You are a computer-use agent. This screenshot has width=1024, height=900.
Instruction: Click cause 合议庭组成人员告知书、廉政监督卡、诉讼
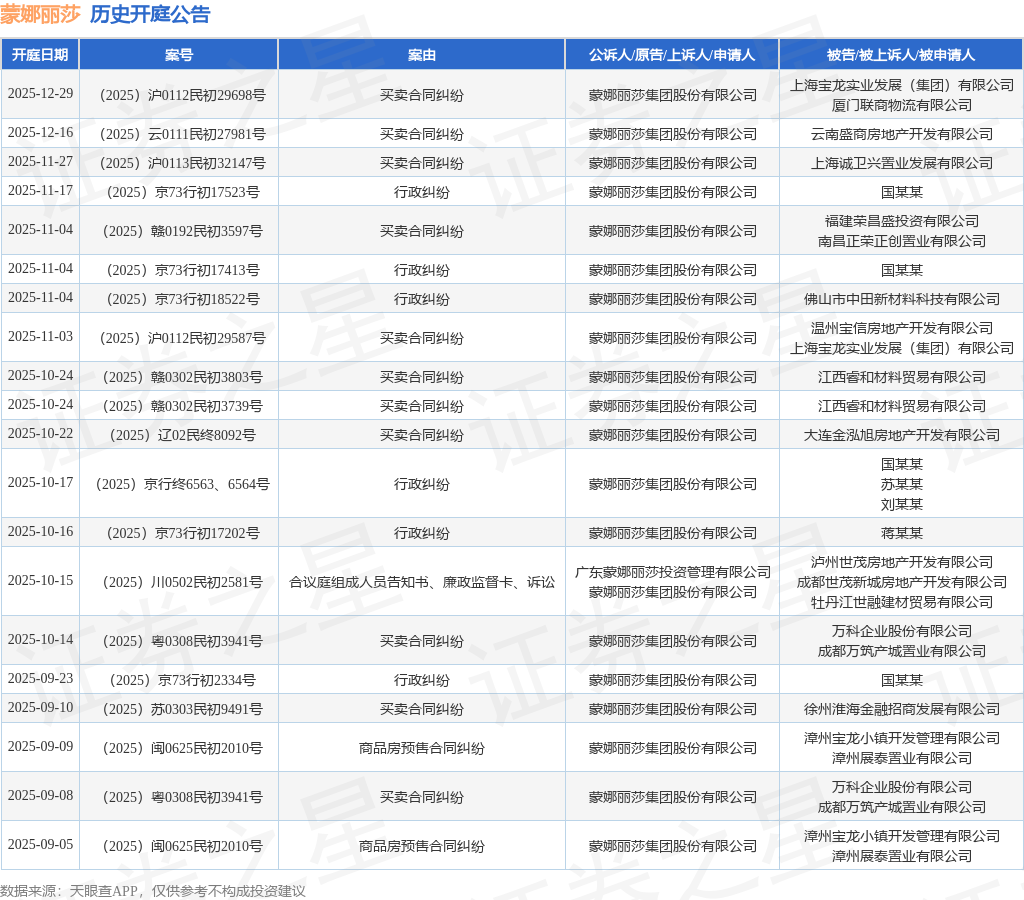(421, 582)
